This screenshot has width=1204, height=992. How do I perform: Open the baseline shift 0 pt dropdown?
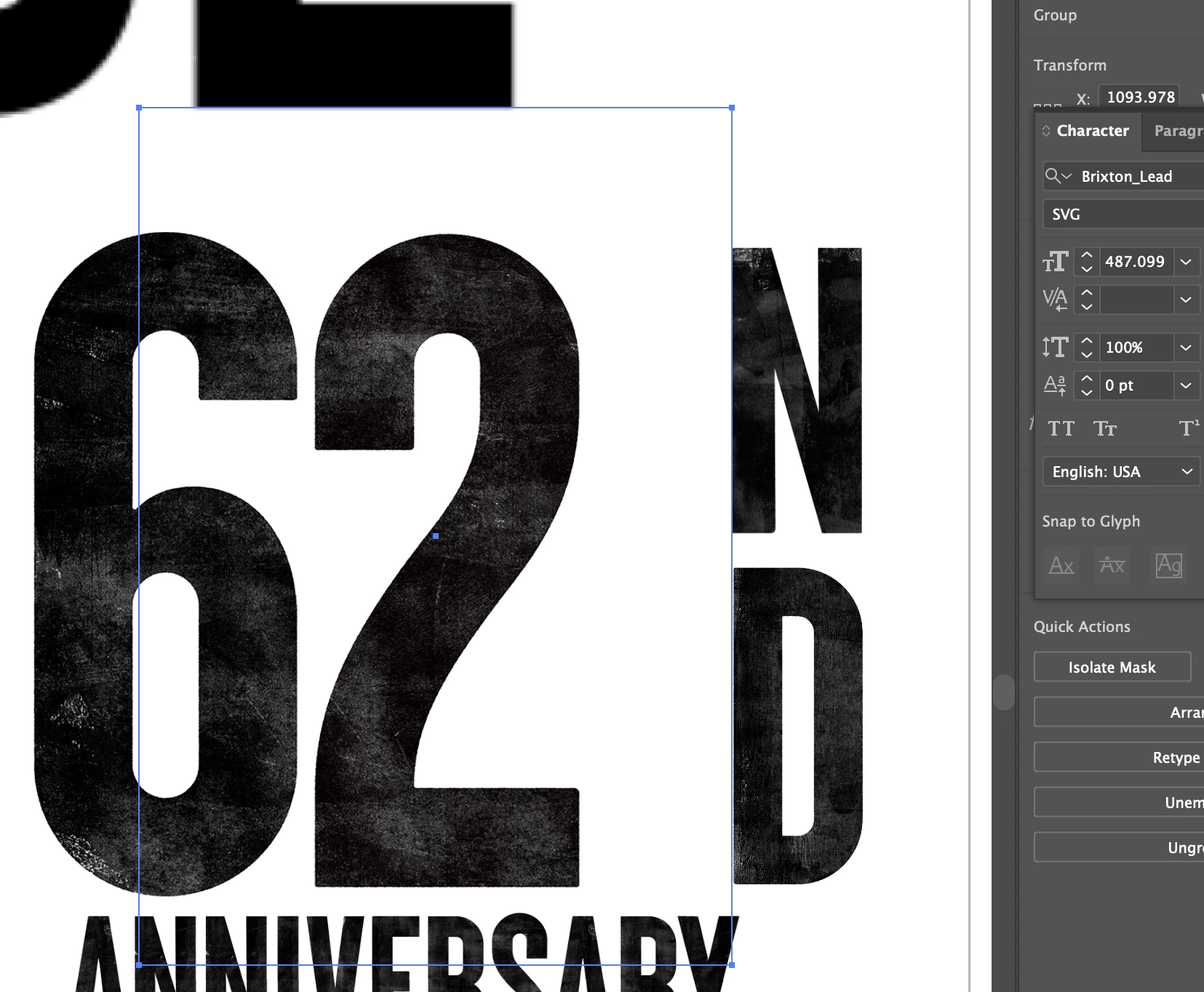click(x=1186, y=385)
